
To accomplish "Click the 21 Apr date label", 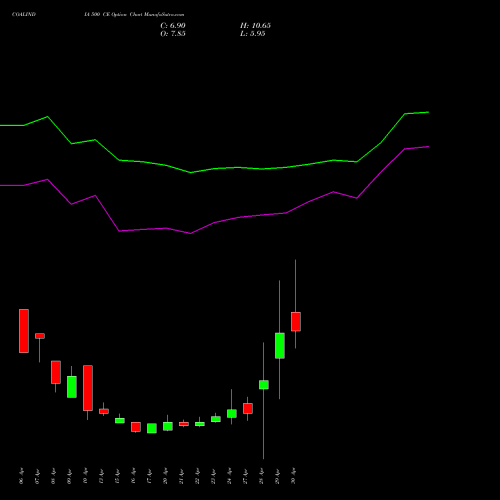I will (182, 476).
